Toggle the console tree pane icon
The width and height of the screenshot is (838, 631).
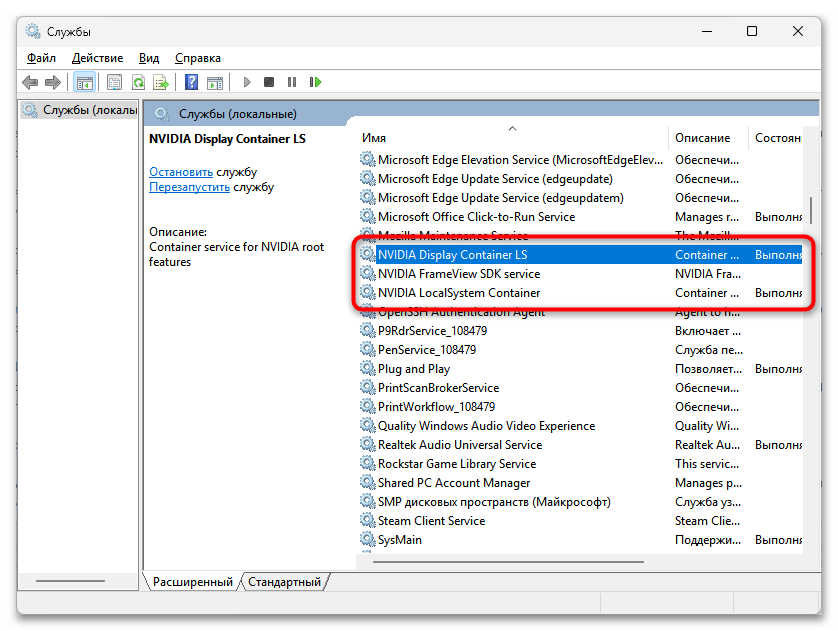click(84, 82)
